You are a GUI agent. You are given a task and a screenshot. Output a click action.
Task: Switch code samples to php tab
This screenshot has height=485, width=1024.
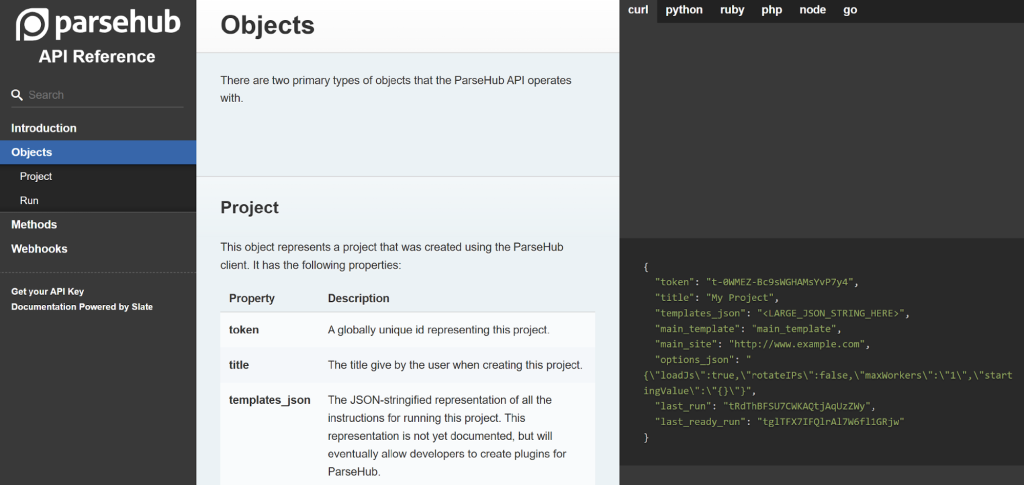pyautogui.click(x=772, y=10)
